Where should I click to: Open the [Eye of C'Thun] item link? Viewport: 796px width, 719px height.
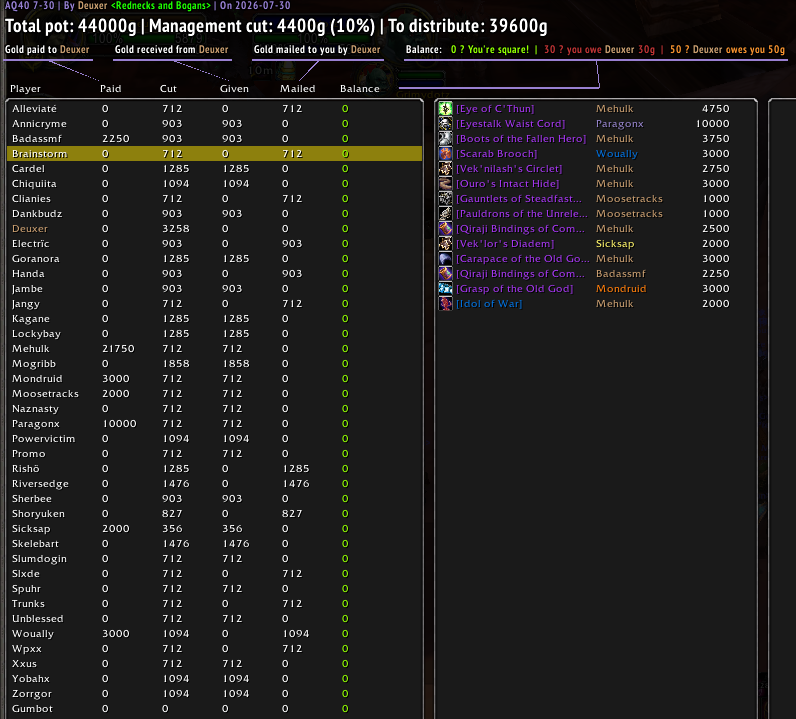click(495, 109)
